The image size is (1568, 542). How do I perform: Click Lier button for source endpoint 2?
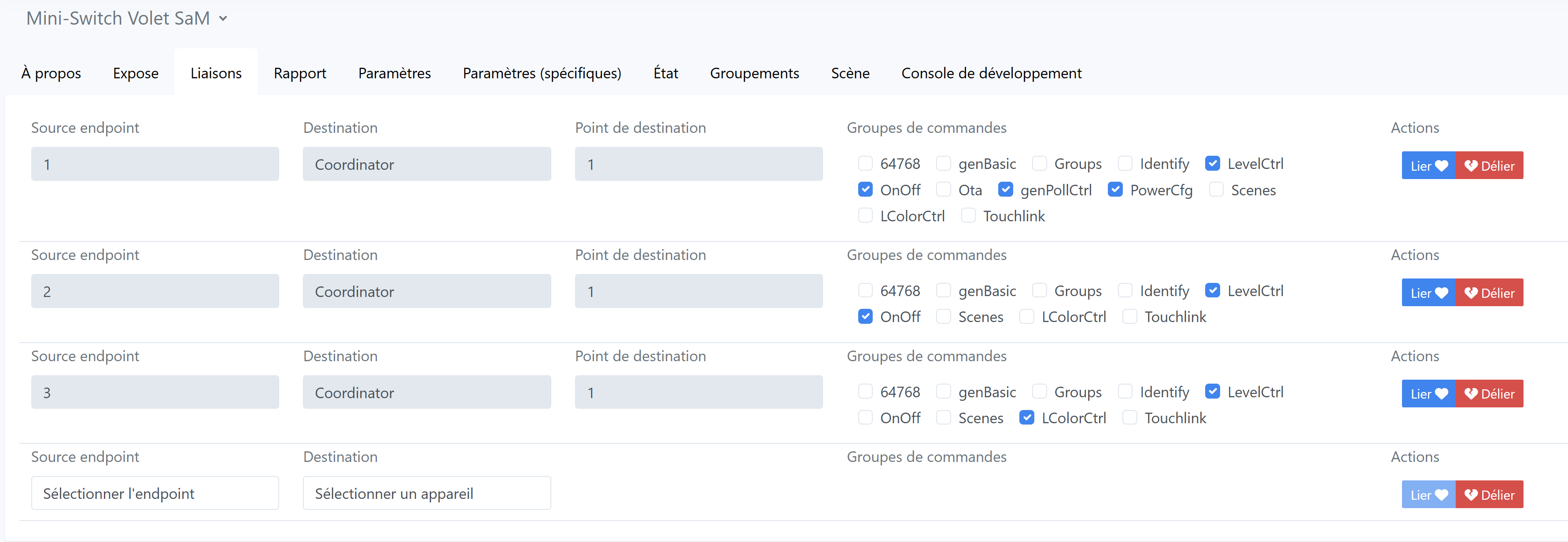[1428, 293]
